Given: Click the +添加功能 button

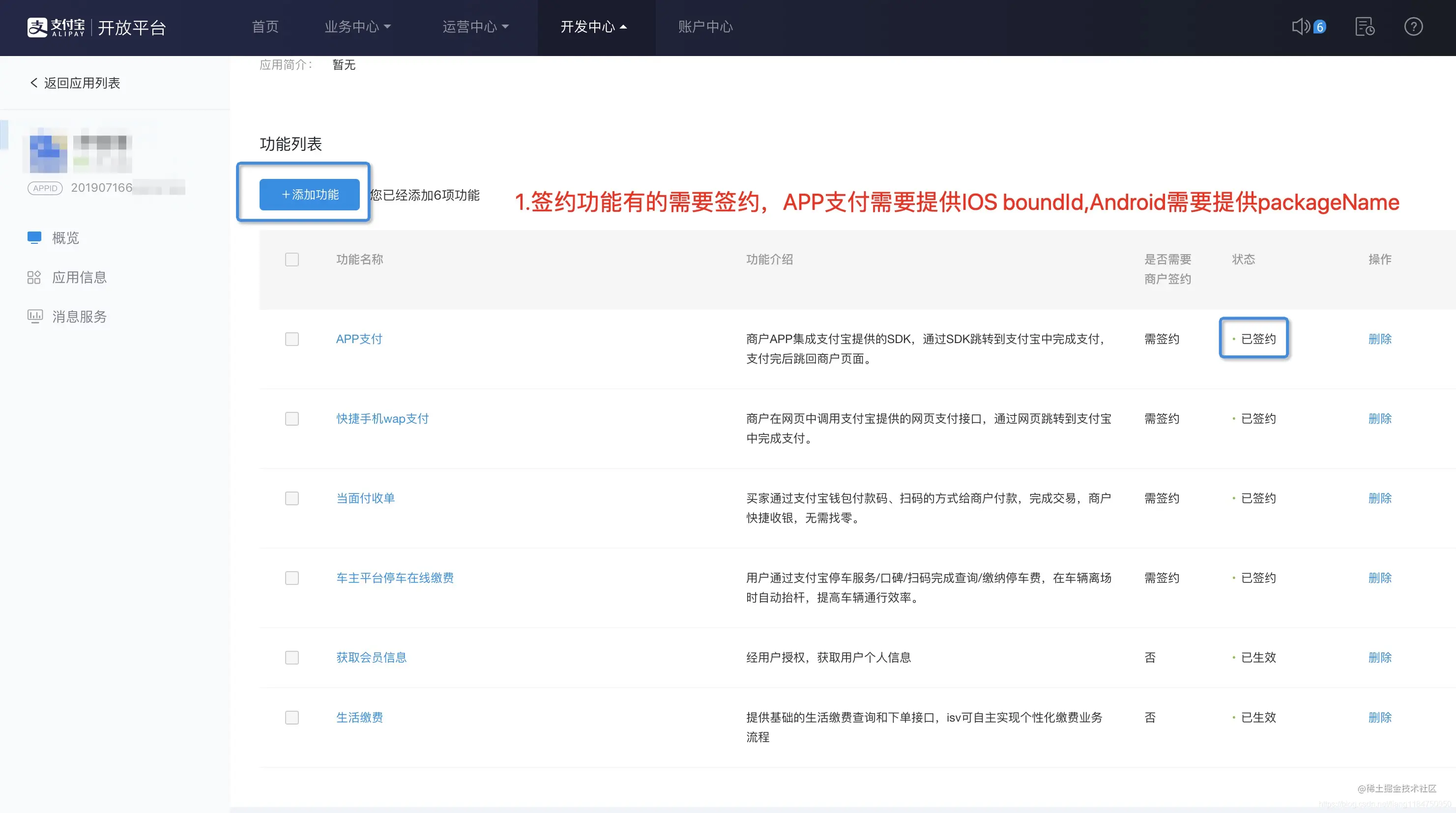Looking at the screenshot, I should [x=310, y=195].
